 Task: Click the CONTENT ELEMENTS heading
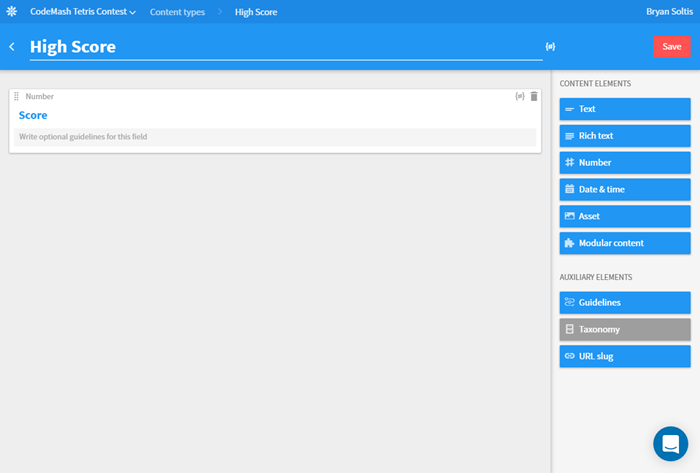point(595,83)
